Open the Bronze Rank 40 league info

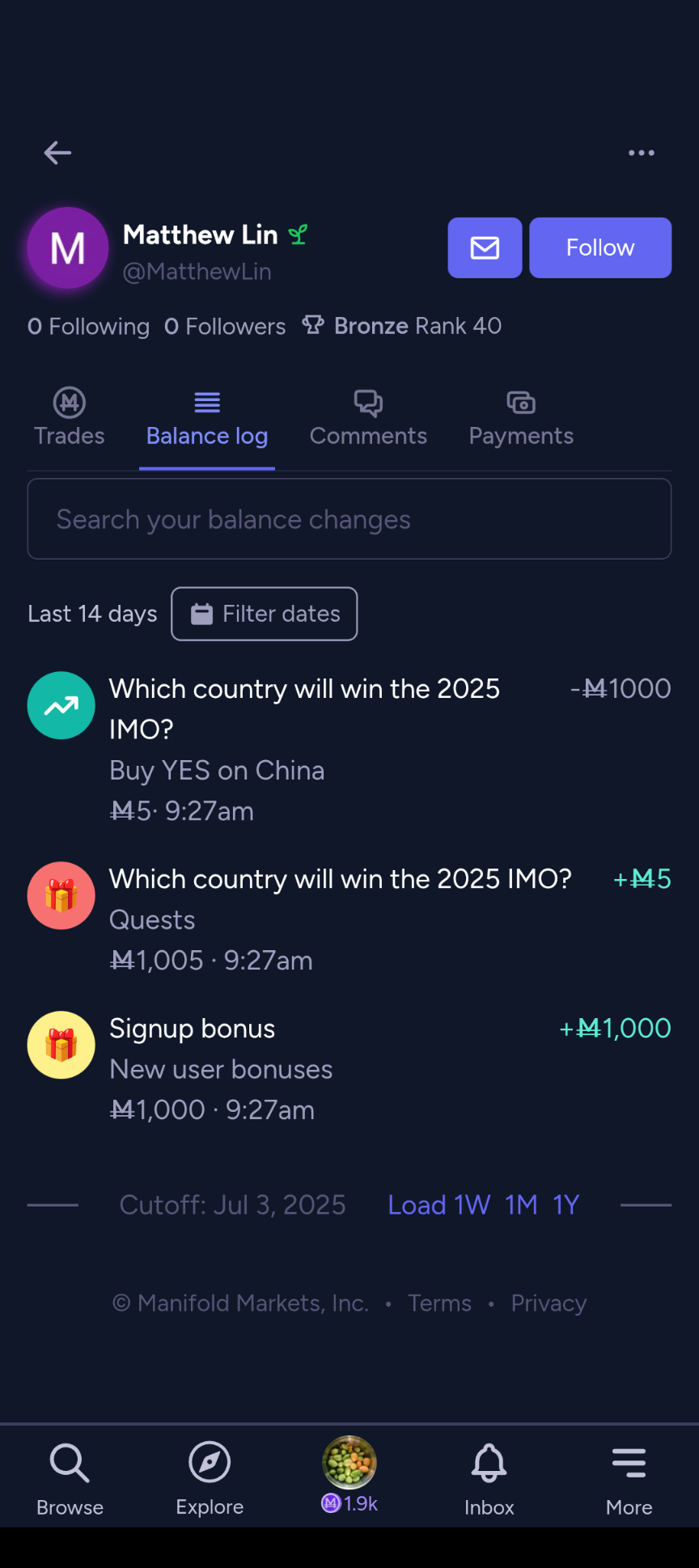(x=402, y=326)
